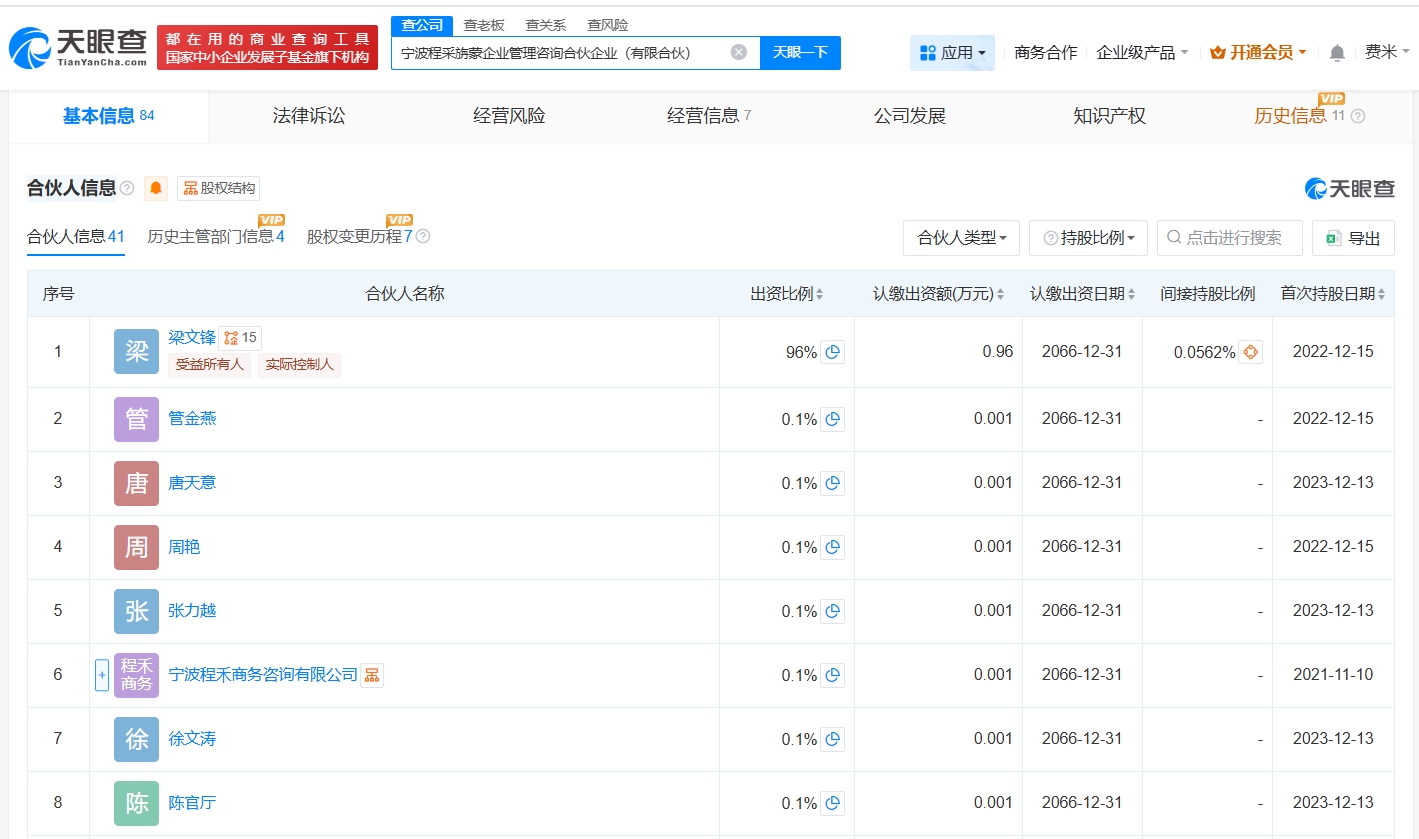Sort table by 出资比例 column header
This screenshot has height=839, width=1419.
point(786,294)
